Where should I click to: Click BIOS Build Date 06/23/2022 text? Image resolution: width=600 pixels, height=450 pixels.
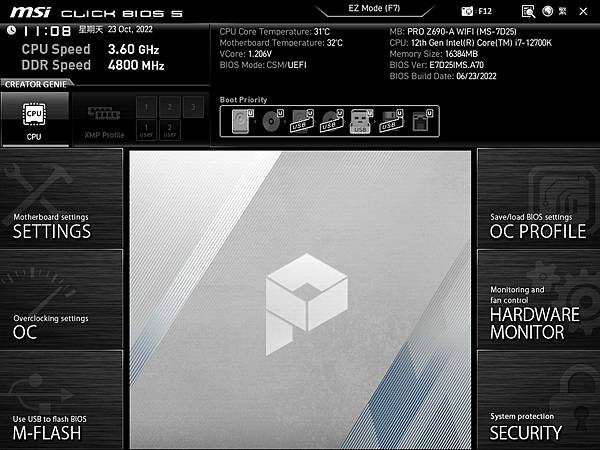tap(443, 76)
